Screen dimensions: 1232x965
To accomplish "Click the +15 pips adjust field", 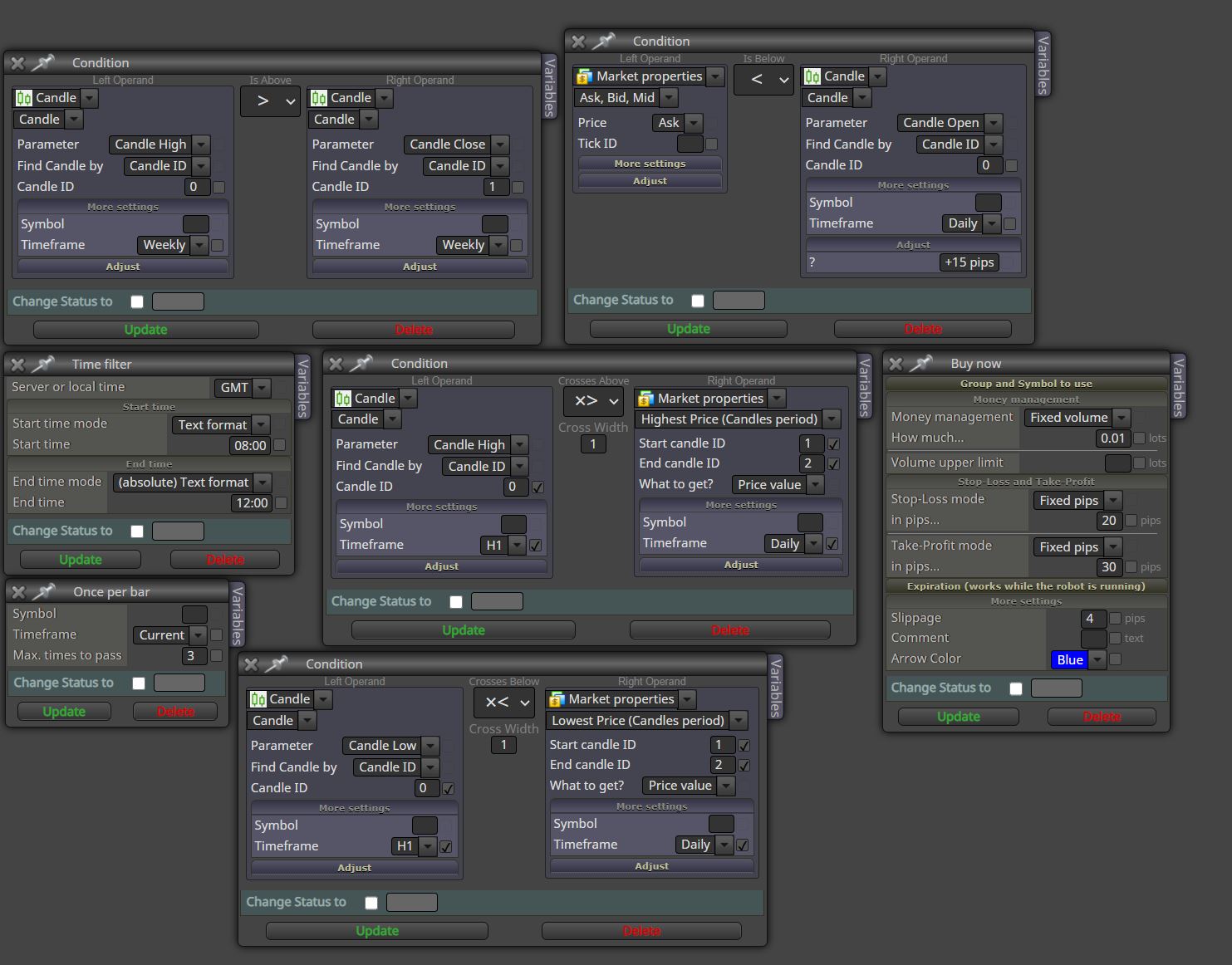I will pyautogui.click(x=969, y=262).
